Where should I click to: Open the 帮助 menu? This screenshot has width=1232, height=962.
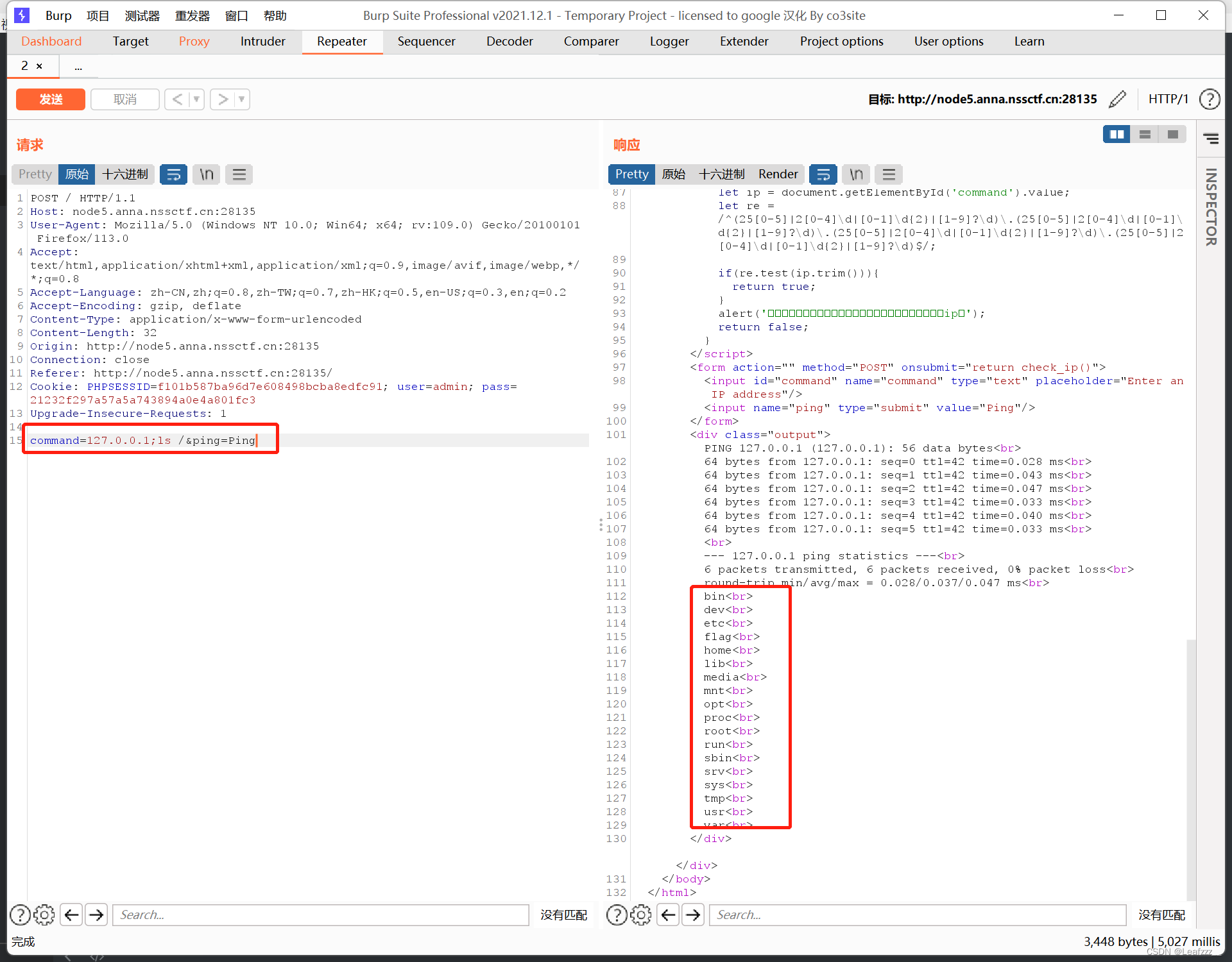tap(275, 15)
